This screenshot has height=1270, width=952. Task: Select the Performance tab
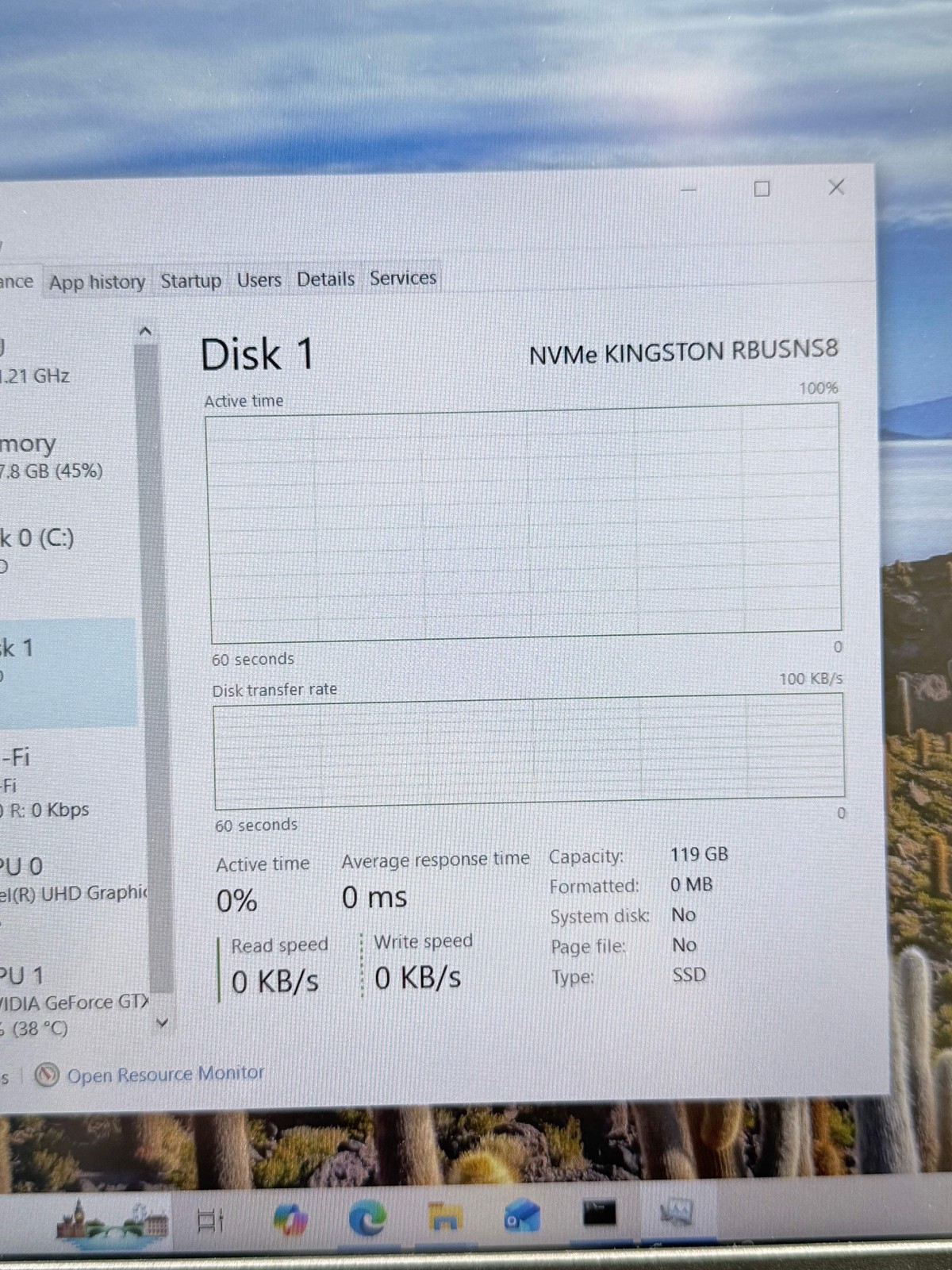tap(17, 282)
